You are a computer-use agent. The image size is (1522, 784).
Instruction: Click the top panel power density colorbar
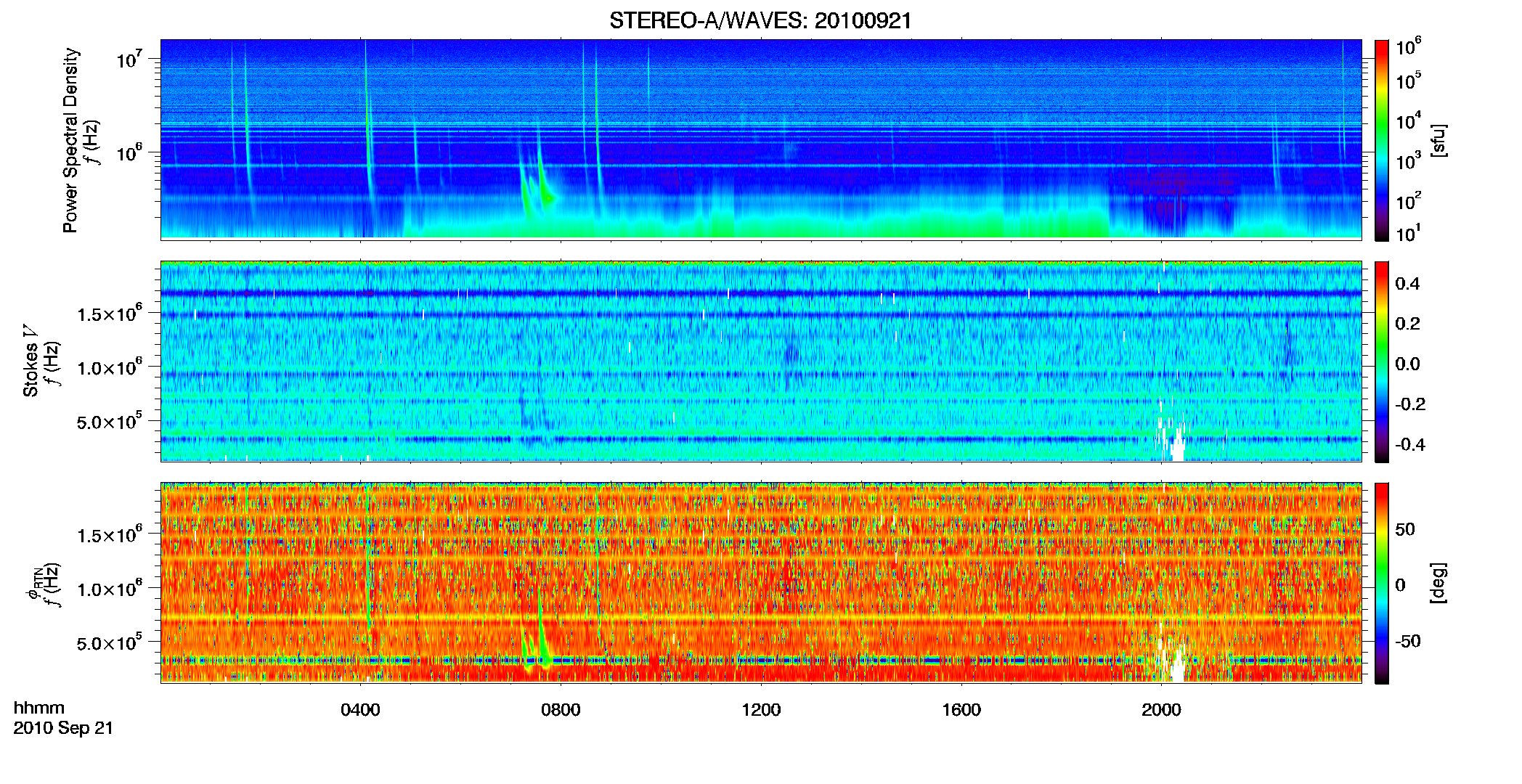tap(1382, 140)
